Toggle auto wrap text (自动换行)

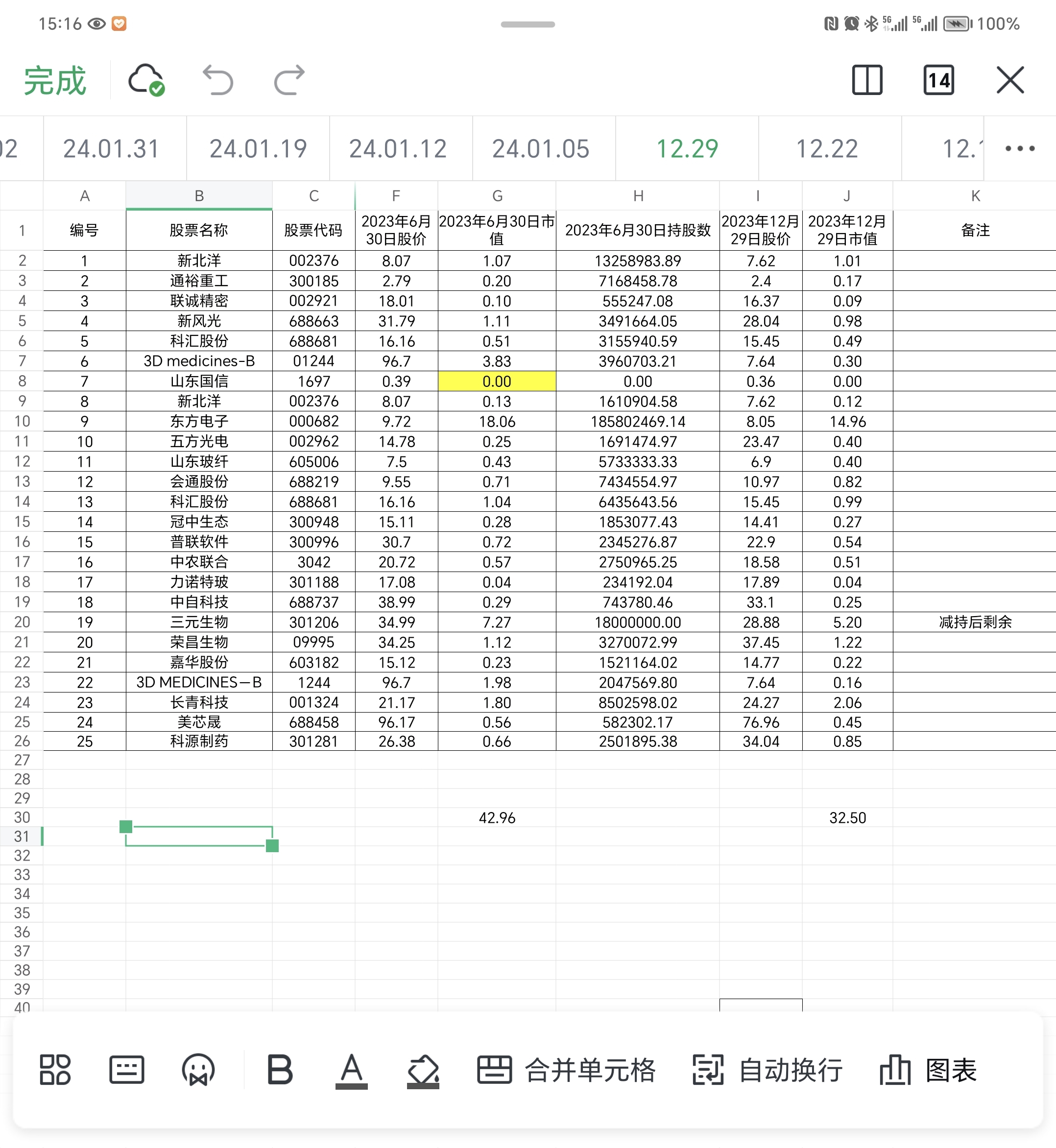[x=768, y=1070]
